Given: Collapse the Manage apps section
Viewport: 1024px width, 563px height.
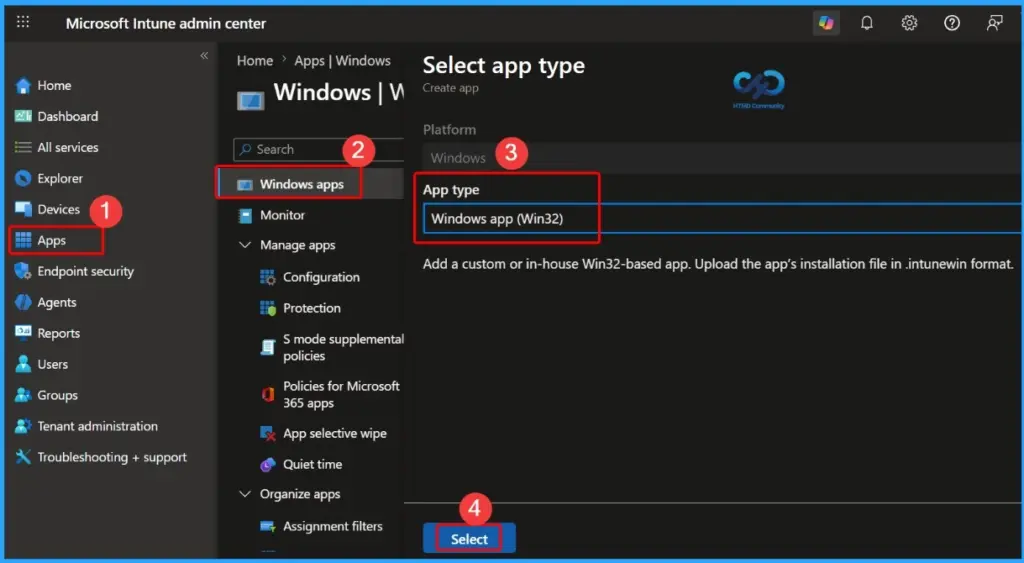Looking at the screenshot, I should tap(245, 245).
